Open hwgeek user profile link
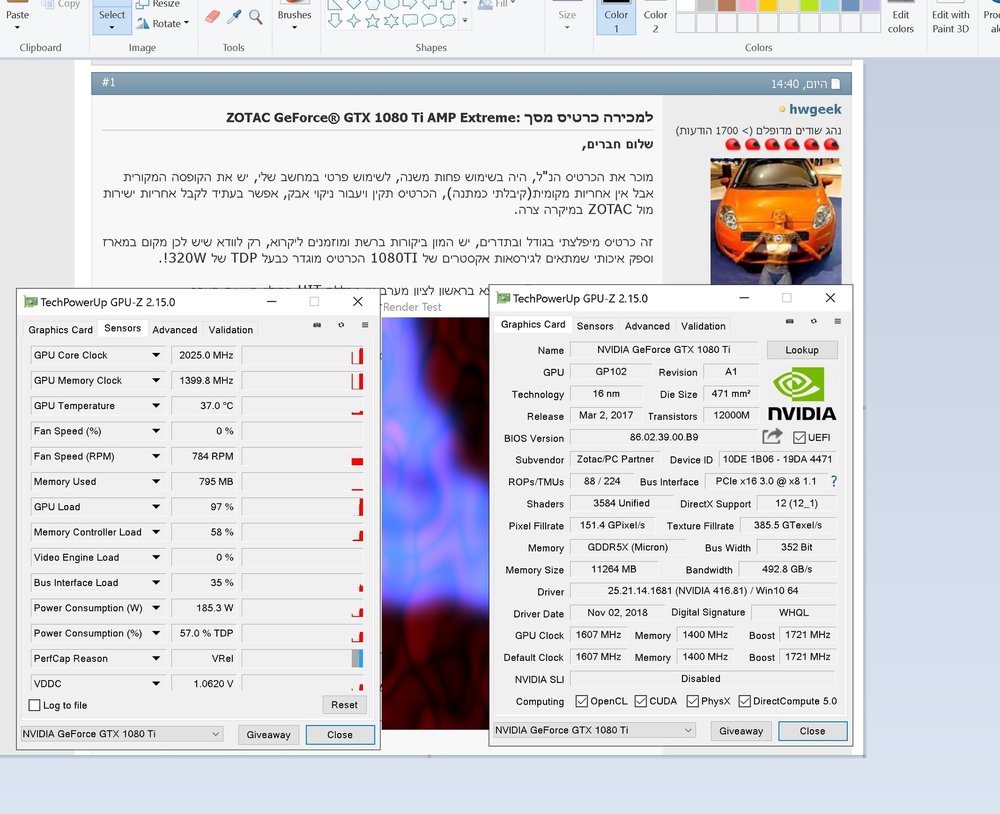 coord(815,110)
